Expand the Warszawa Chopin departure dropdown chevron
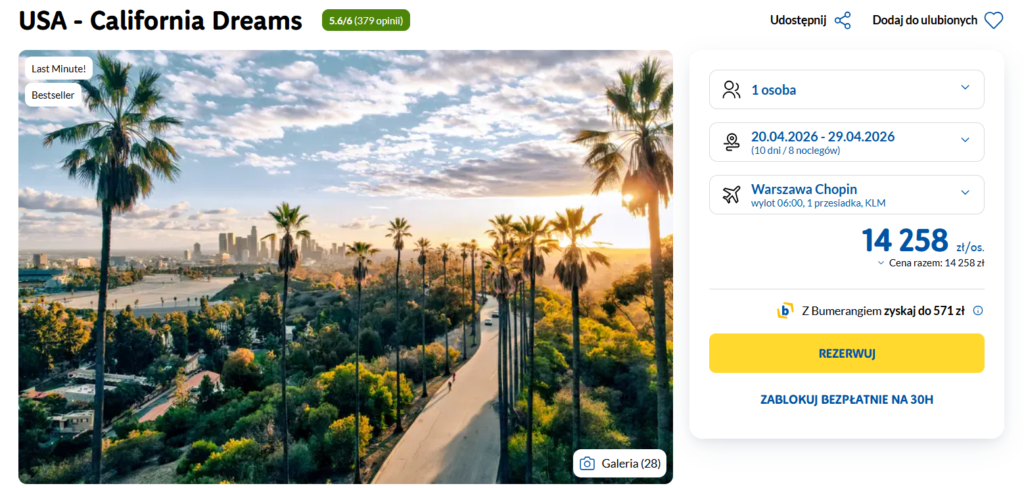 pyautogui.click(x=965, y=193)
